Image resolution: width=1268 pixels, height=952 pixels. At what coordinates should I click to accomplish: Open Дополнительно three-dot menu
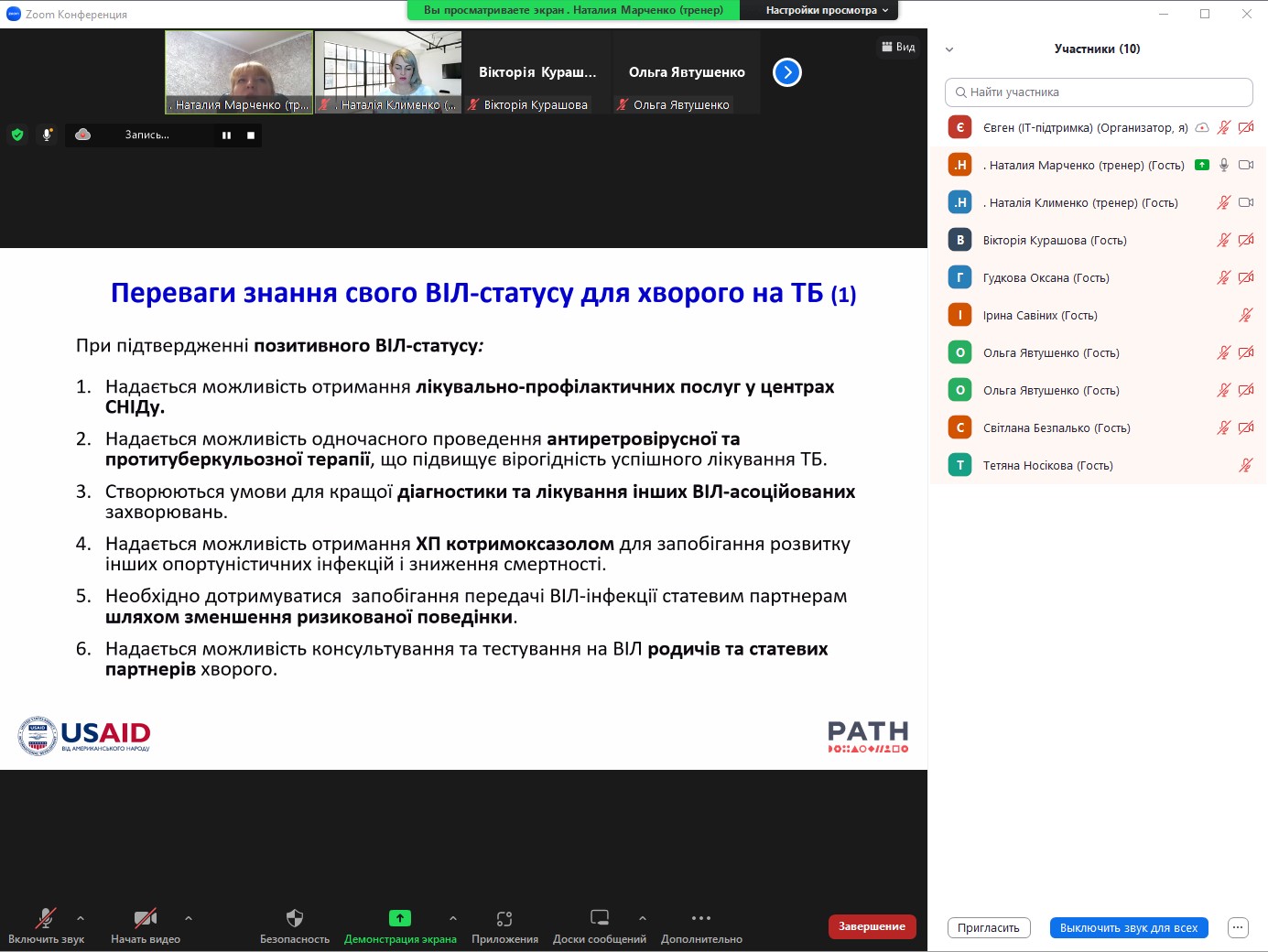pyautogui.click(x=701, y=918)
